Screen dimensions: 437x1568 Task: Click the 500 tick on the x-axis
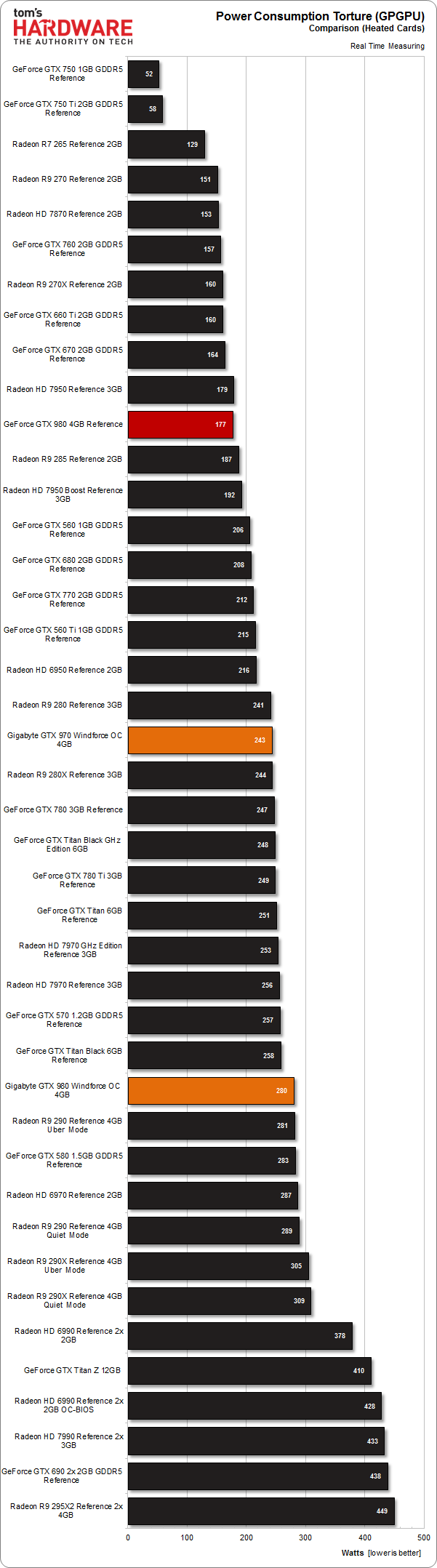pos(423,1537)
